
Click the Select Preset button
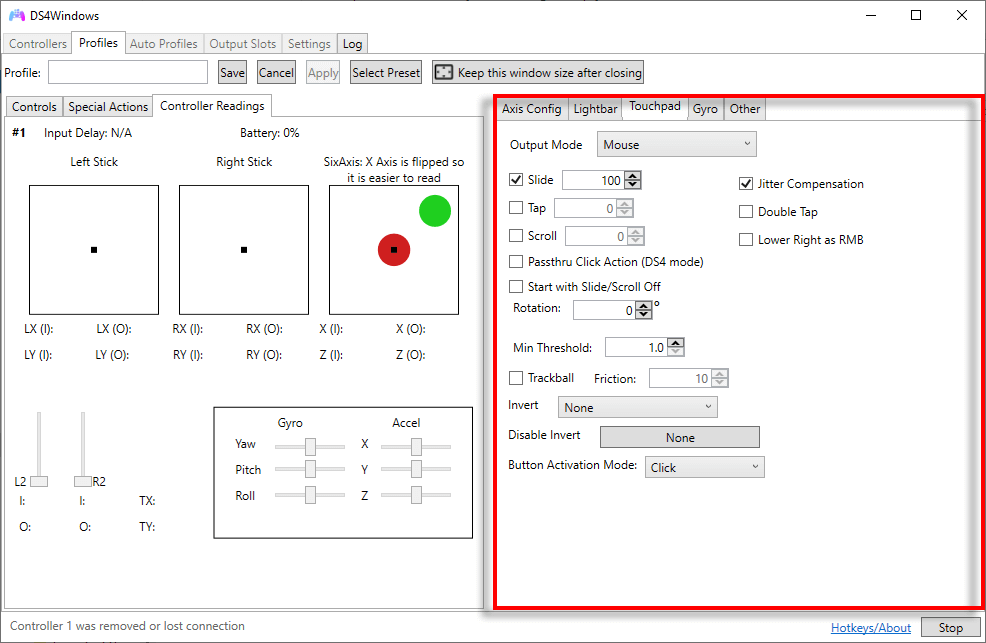386,72
